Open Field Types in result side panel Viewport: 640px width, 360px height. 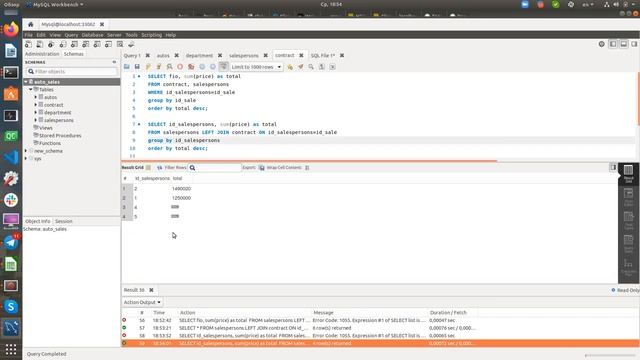[629, 220]
